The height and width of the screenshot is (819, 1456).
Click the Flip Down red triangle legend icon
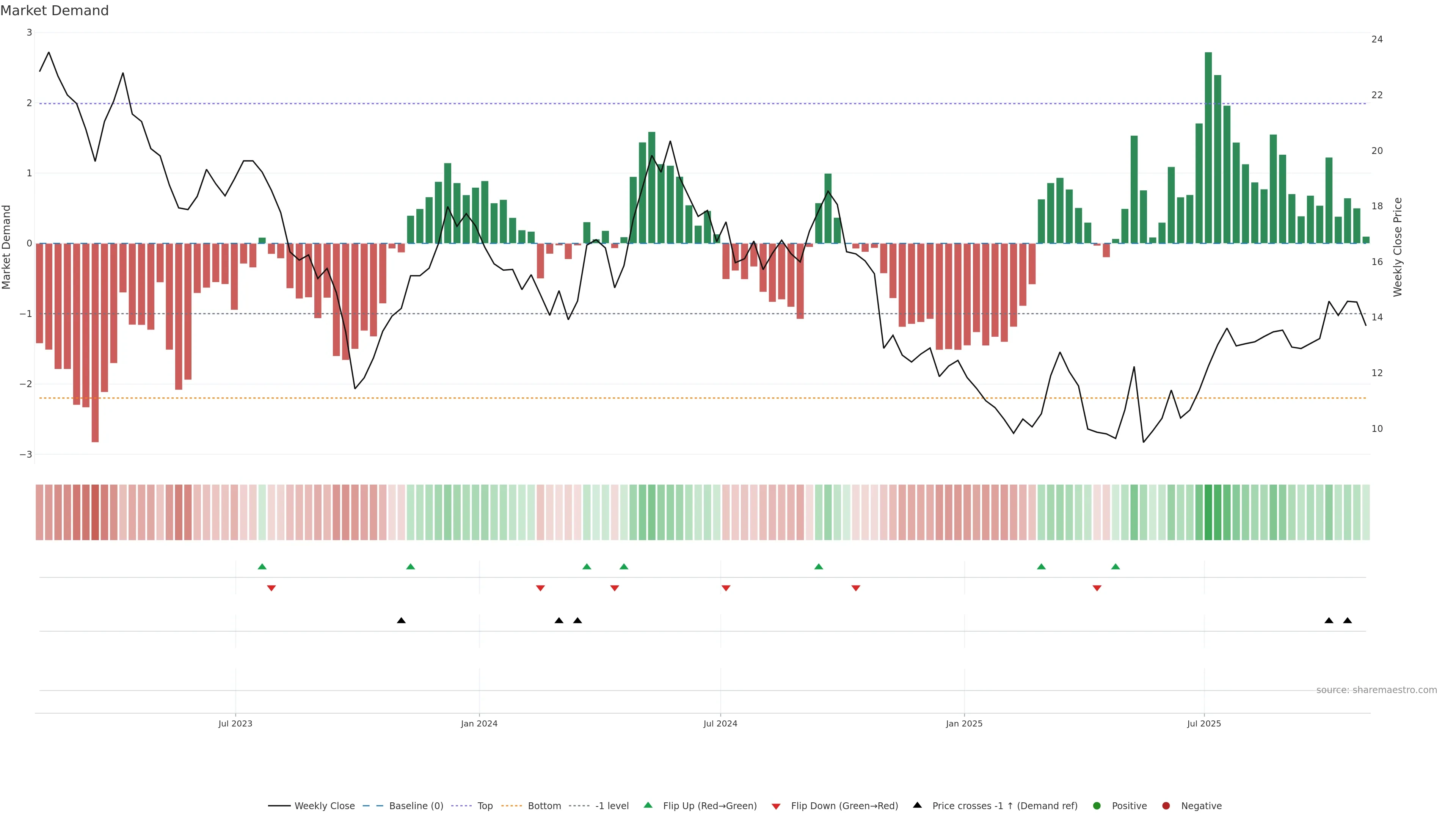click(776, 806)
